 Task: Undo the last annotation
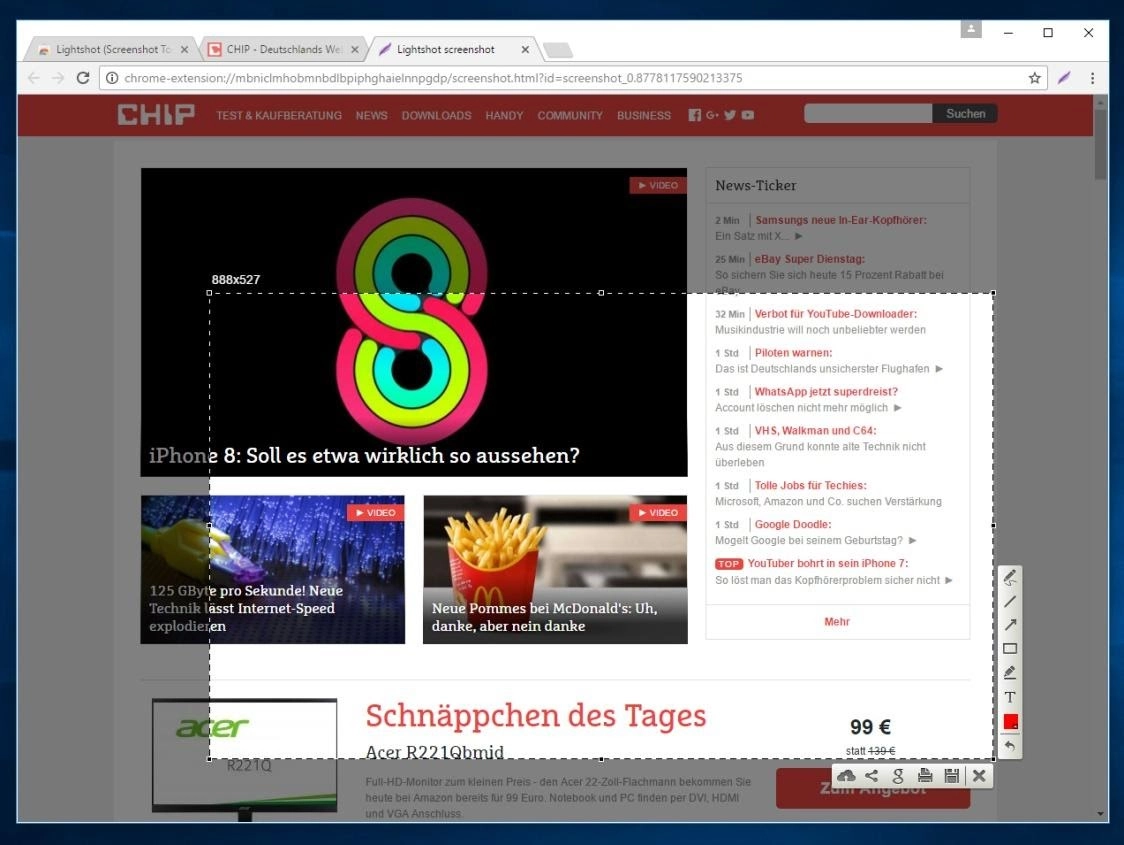pyautogui.click(x=1010, y=746)
